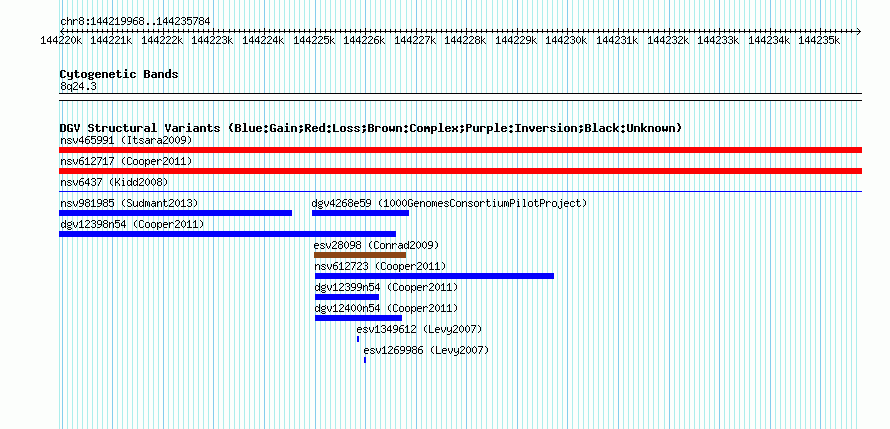Click the 144224k ruler tick label
This screenshot has height=429, width=890.
click(263, 40)
